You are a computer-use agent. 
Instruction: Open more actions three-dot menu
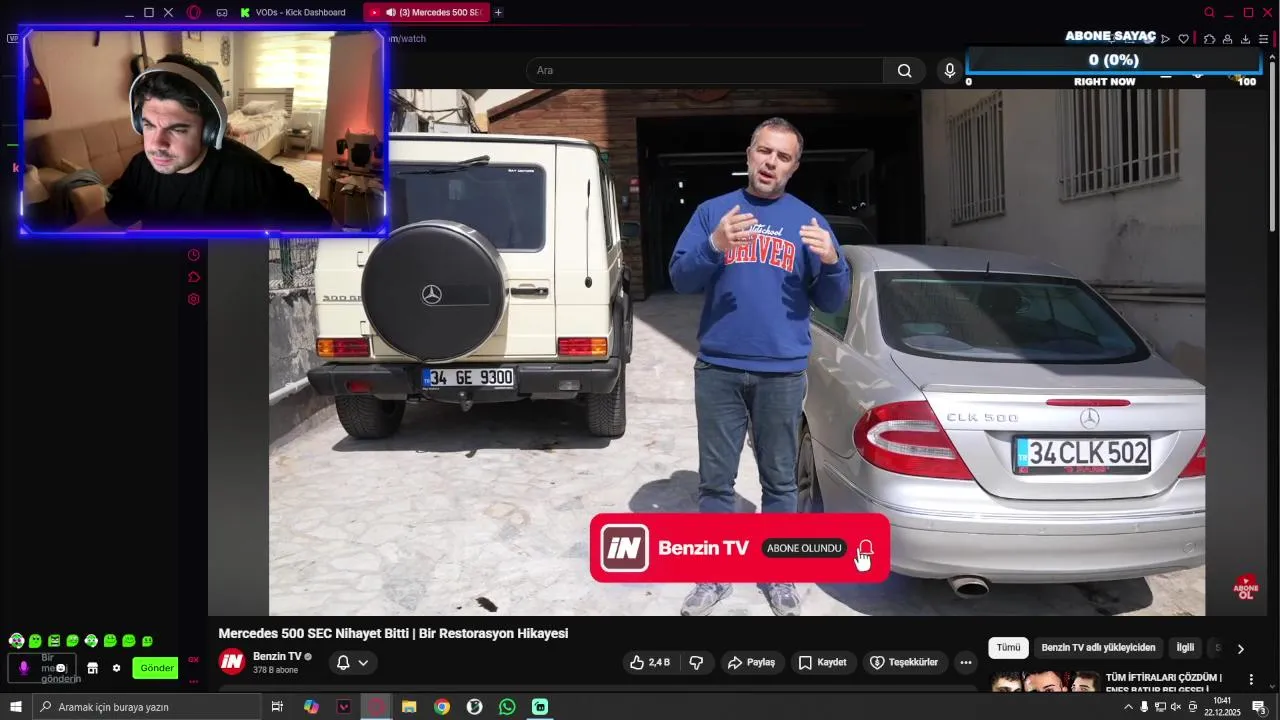965,662
